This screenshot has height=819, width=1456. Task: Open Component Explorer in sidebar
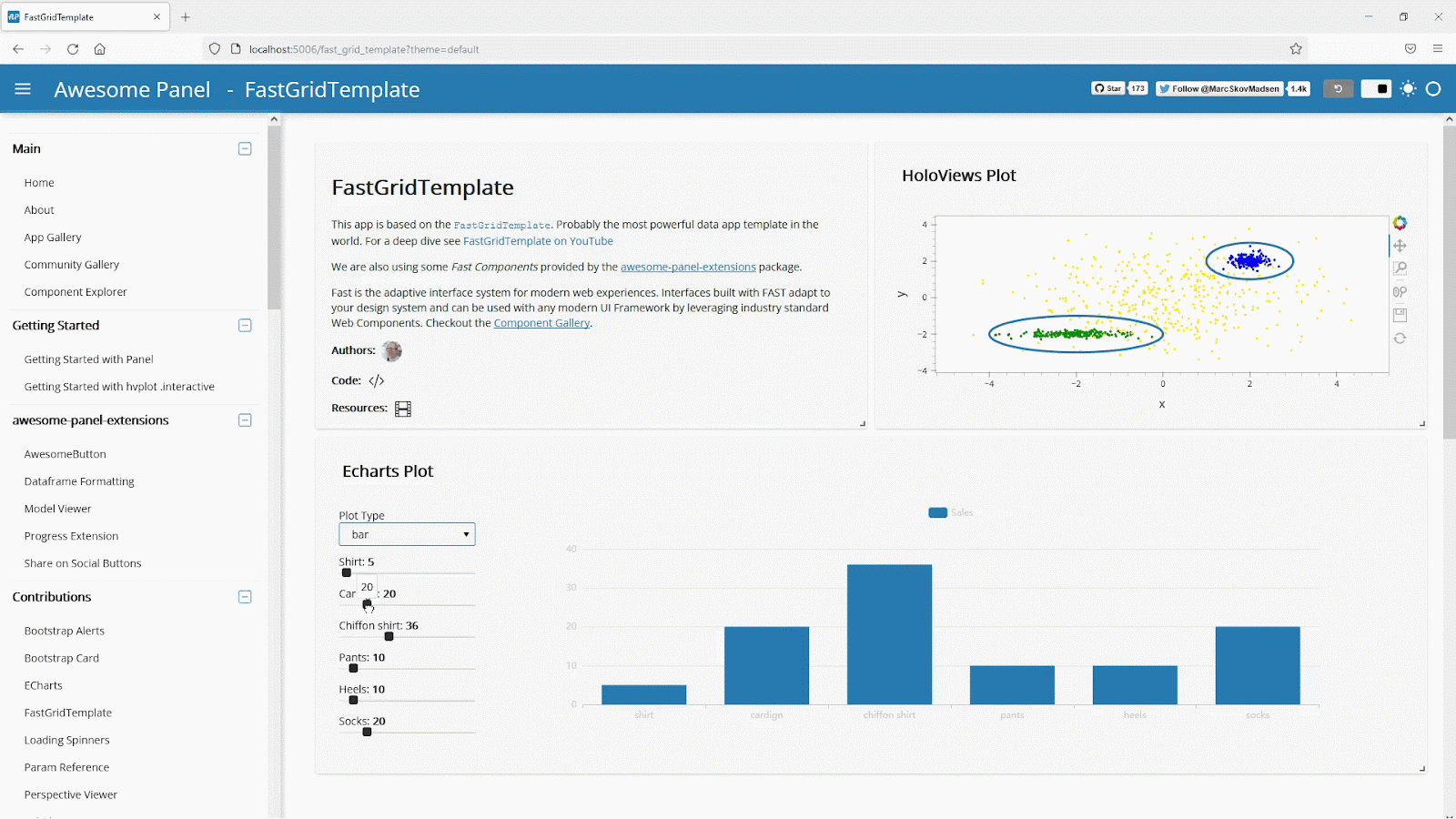pyautogui.click(x=76, y=292)
